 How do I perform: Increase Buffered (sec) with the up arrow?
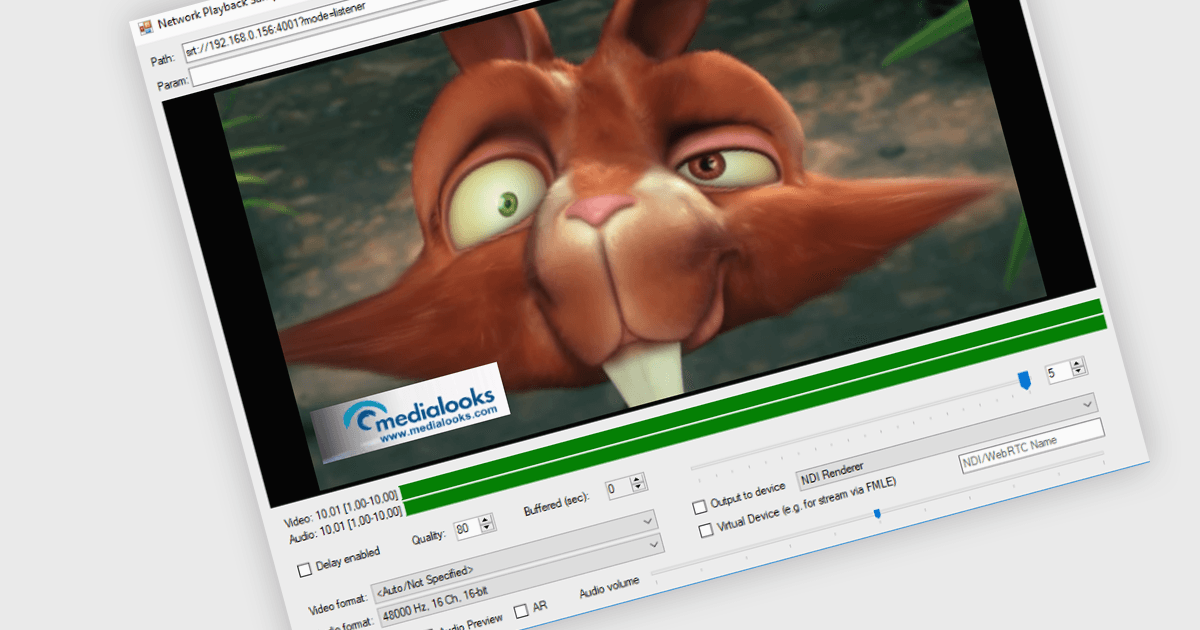(x=637, y=478)
